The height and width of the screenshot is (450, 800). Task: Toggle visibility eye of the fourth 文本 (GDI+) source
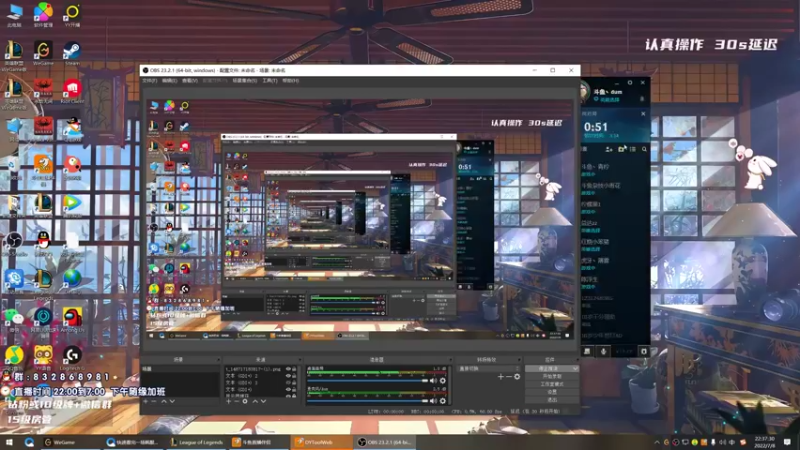pyautogui.click(x=288, y=389)
